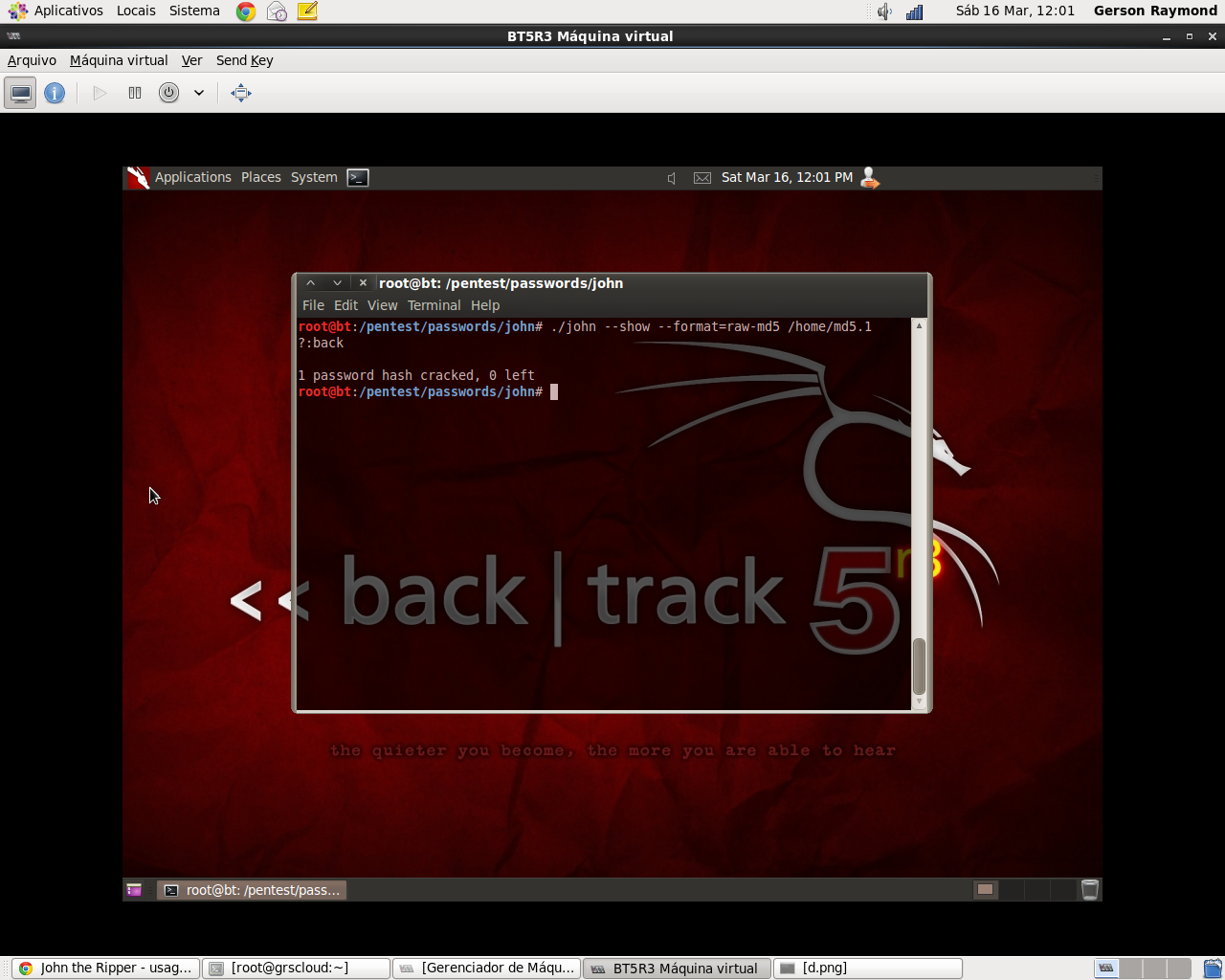
Task: Switch to root@grscloud terminal taskbar button
Action: coord(296,968)
